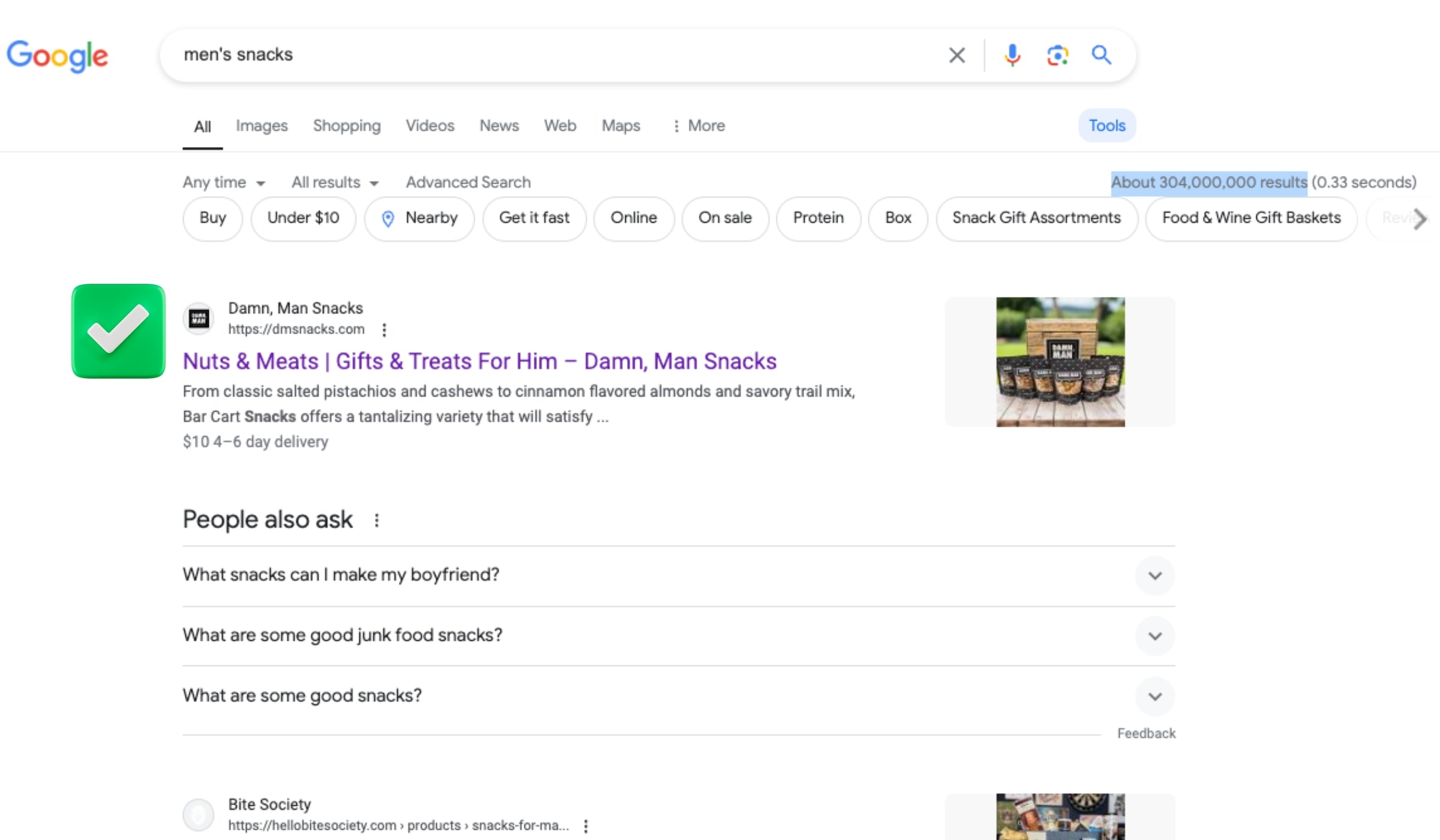1440x840 pixels.
Task: Click the blue magnifier search icon
Action: click(1101, 55)
